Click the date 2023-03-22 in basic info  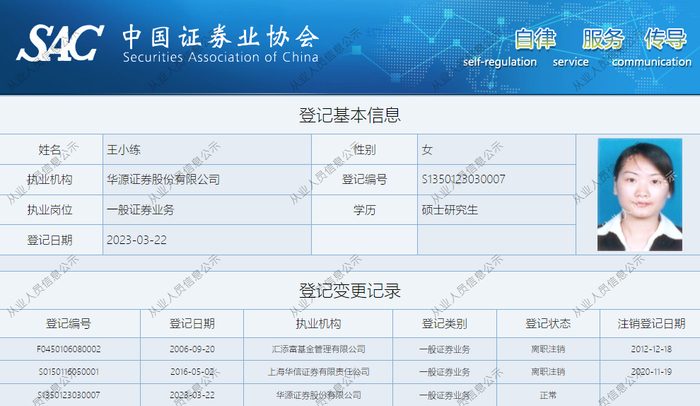137,240
